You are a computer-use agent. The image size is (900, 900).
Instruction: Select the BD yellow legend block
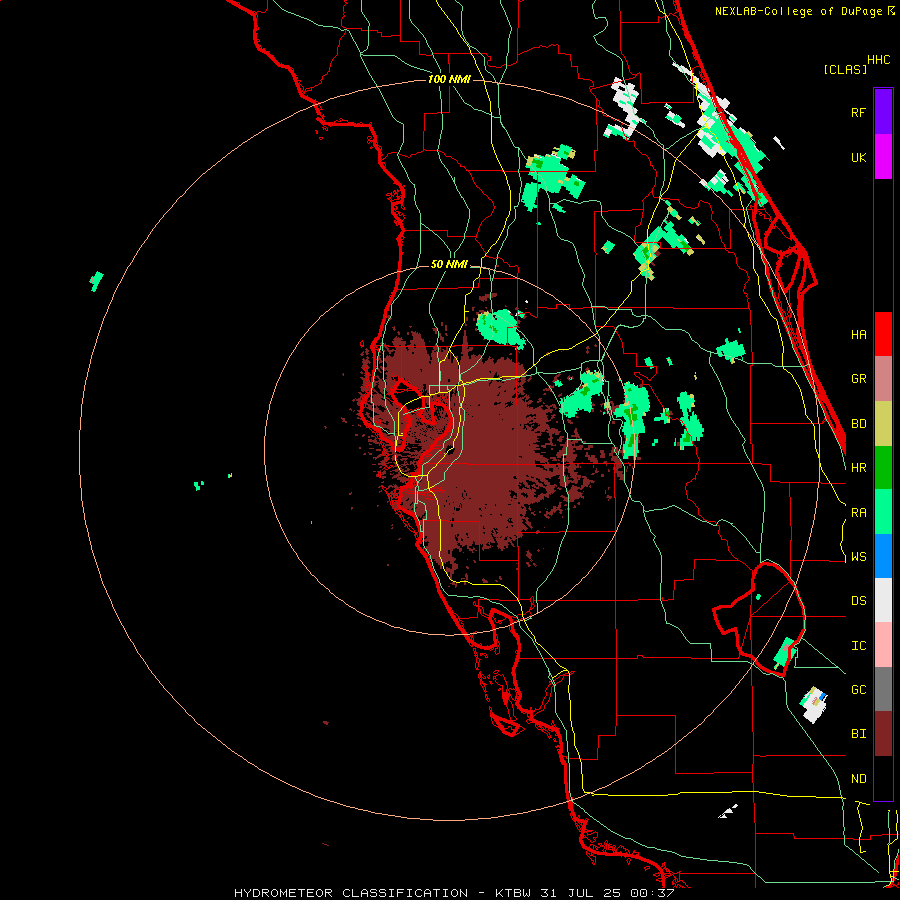pos(883,423)
